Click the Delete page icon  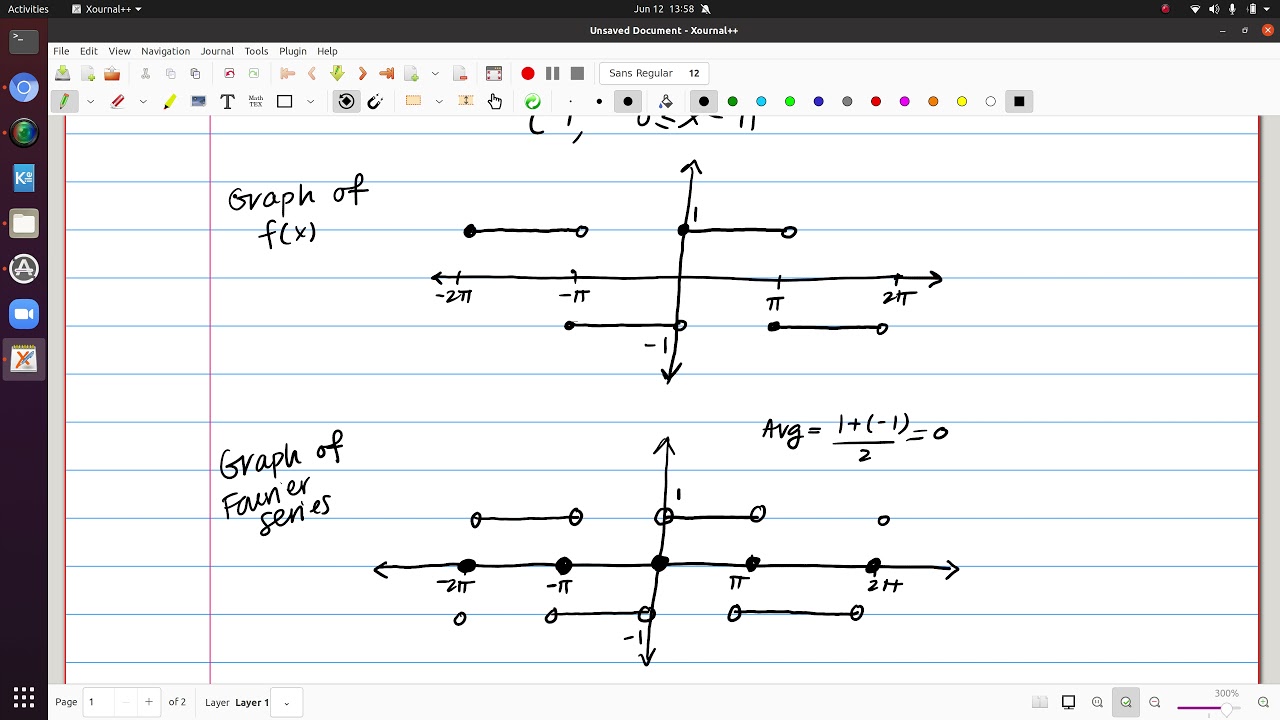[460, 73]
